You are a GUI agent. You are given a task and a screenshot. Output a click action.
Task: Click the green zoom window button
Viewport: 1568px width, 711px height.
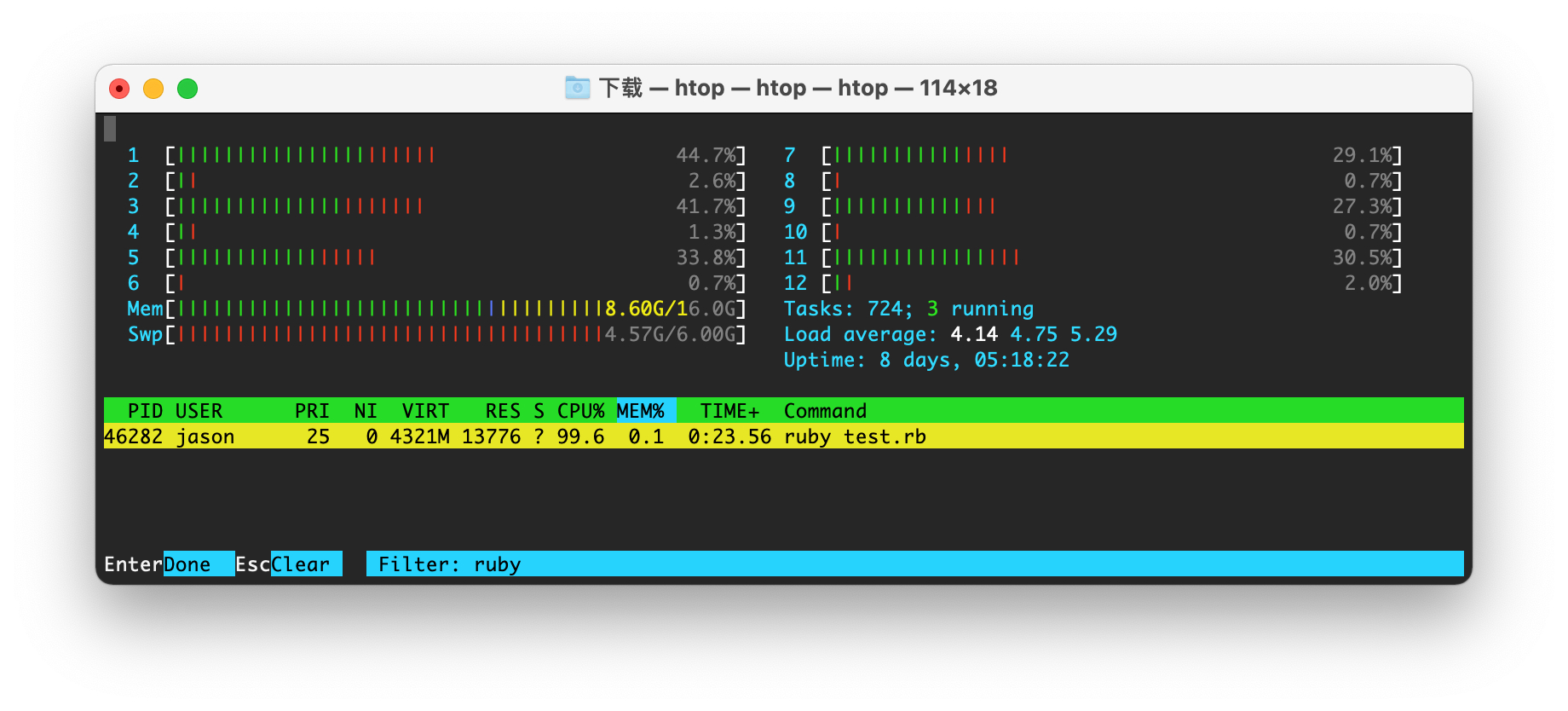pos(187,89)
